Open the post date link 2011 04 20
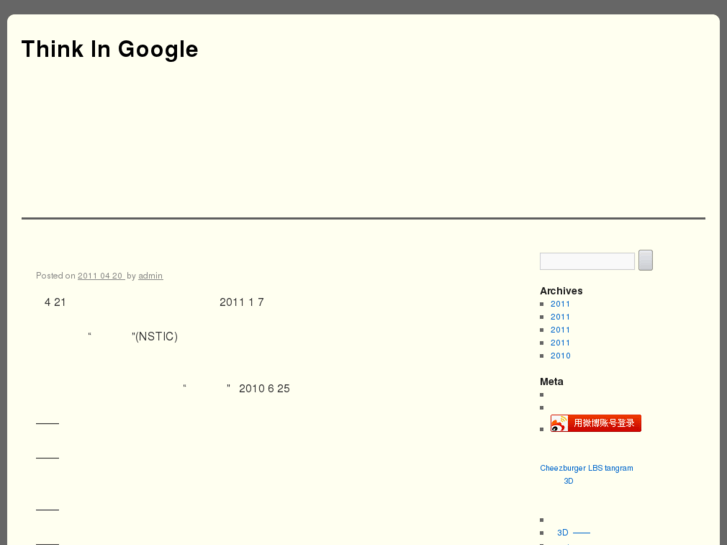Image resolution: width=727 pixels, height=545 pixels. click(x=101, y=276)
